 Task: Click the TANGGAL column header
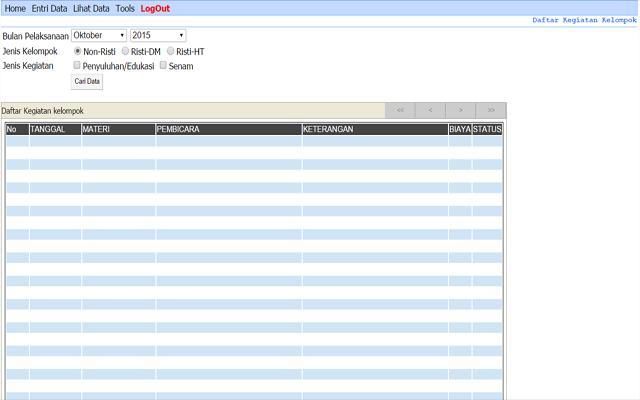(x=54, y=129)
